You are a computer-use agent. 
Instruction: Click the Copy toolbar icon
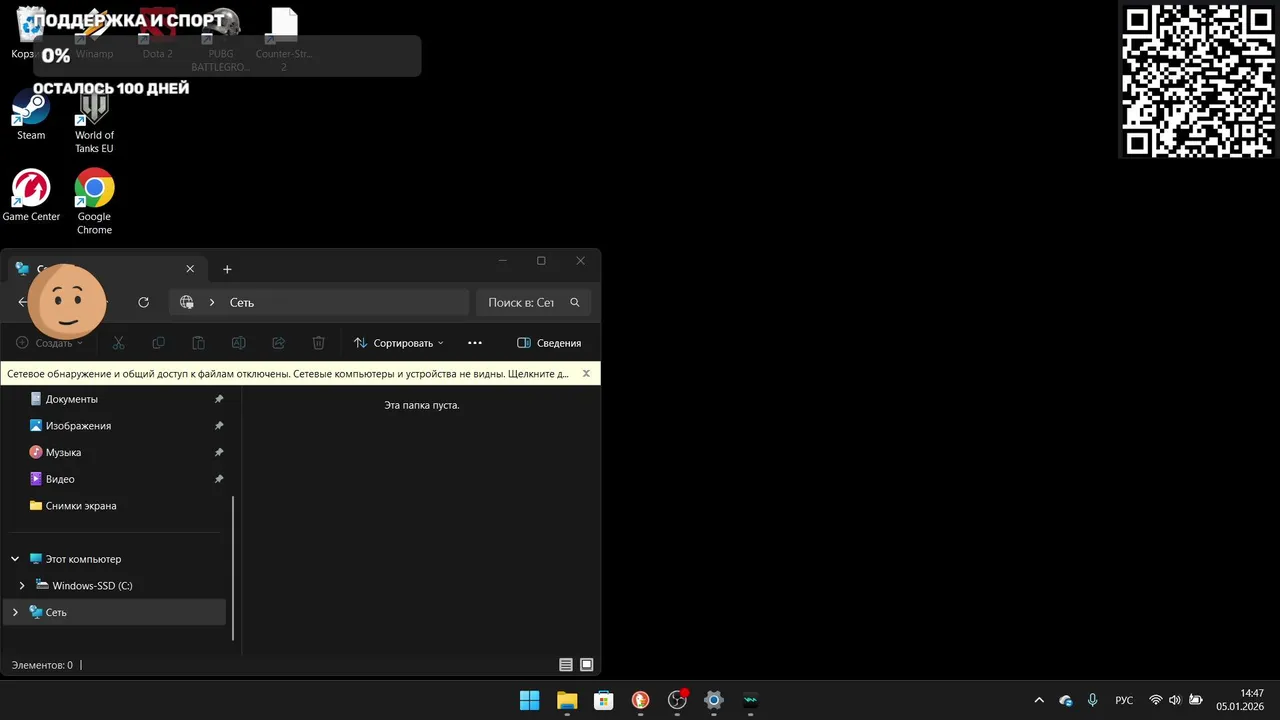(158, 343)
